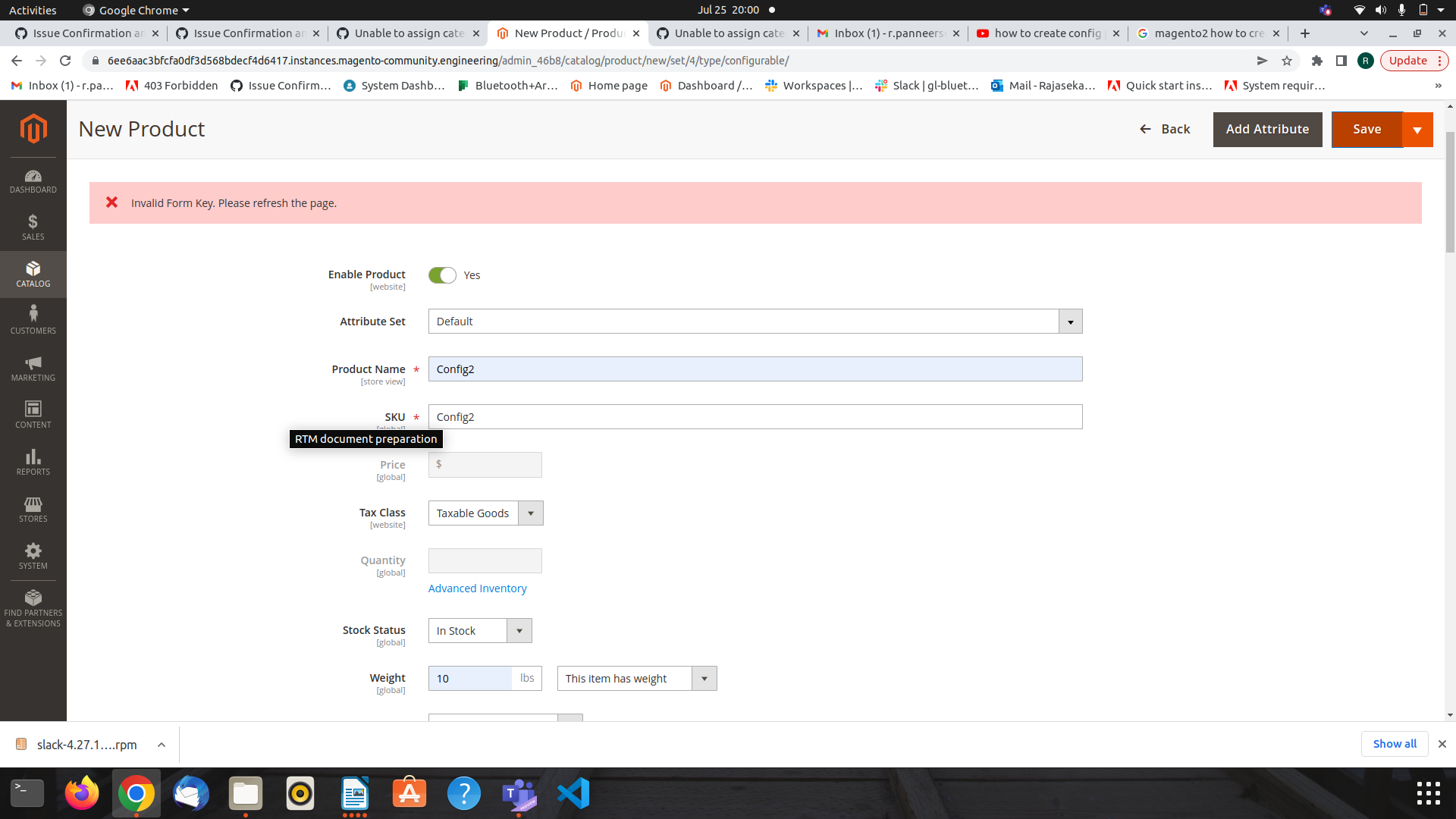Open the Customers sidebar section
This screenshot has height=819, width=1456.
33,321
